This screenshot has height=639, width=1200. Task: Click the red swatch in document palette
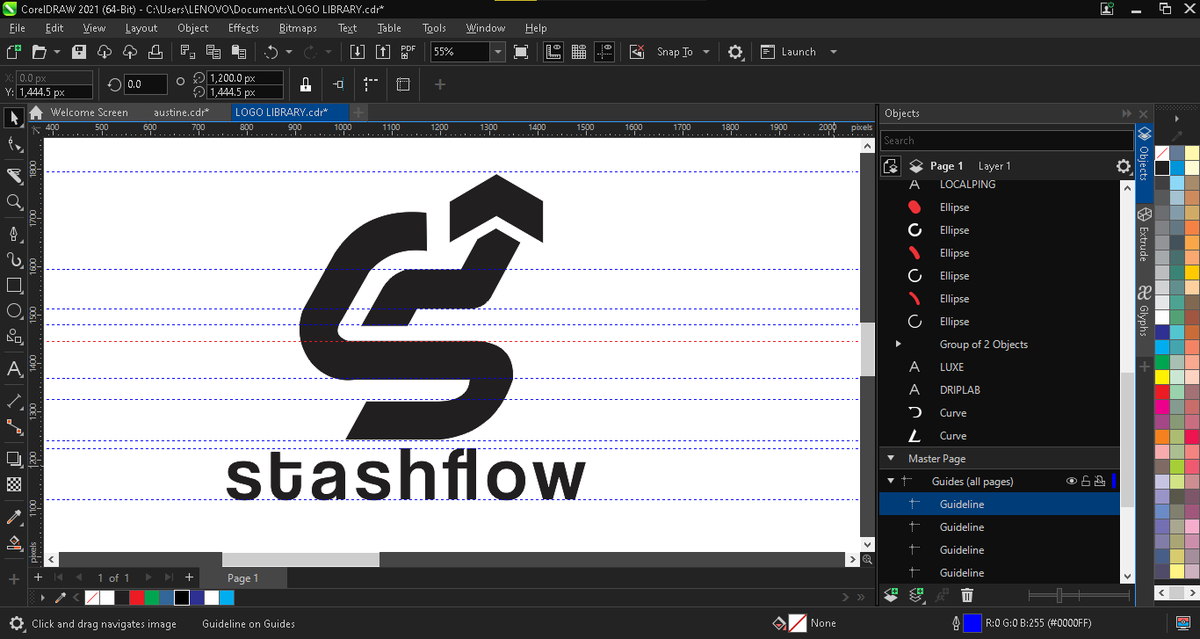[x=136, y=597]
